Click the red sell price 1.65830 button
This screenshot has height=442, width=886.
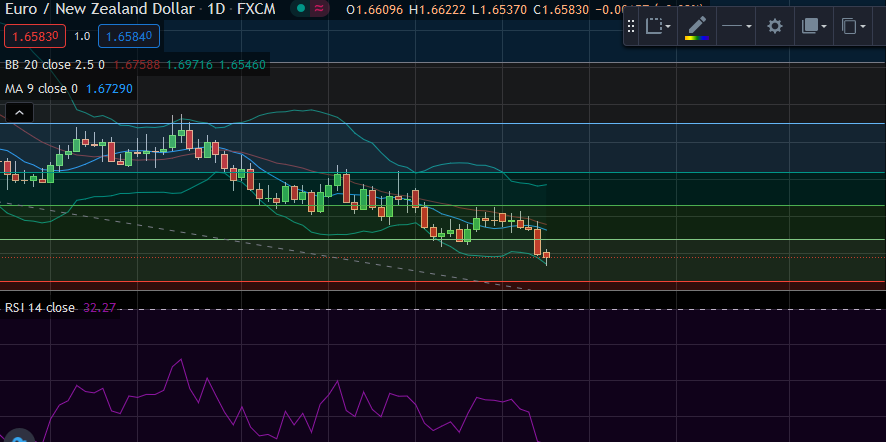coord(34,36)
